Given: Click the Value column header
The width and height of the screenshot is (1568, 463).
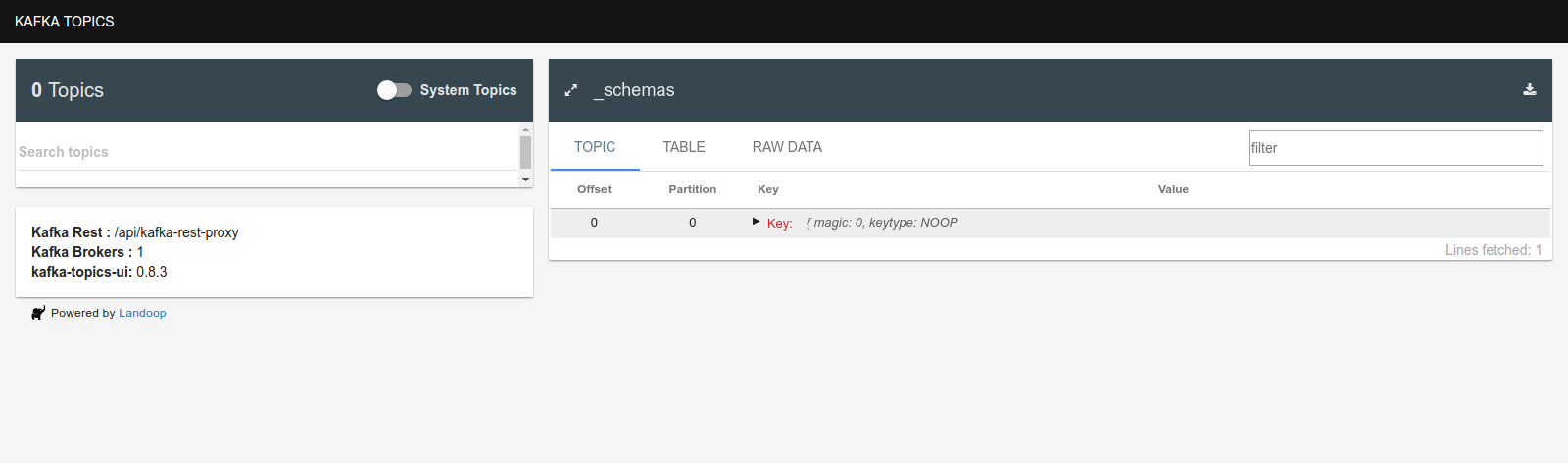Looking at the screenshot, I should [1173, 189].
